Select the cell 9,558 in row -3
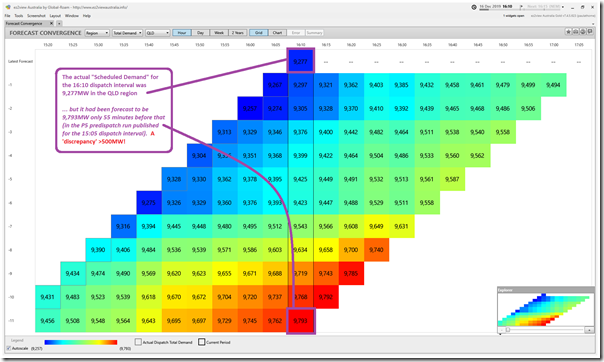Image resolution: width=604 pixels, height=362 pixels. click(503, 132)
